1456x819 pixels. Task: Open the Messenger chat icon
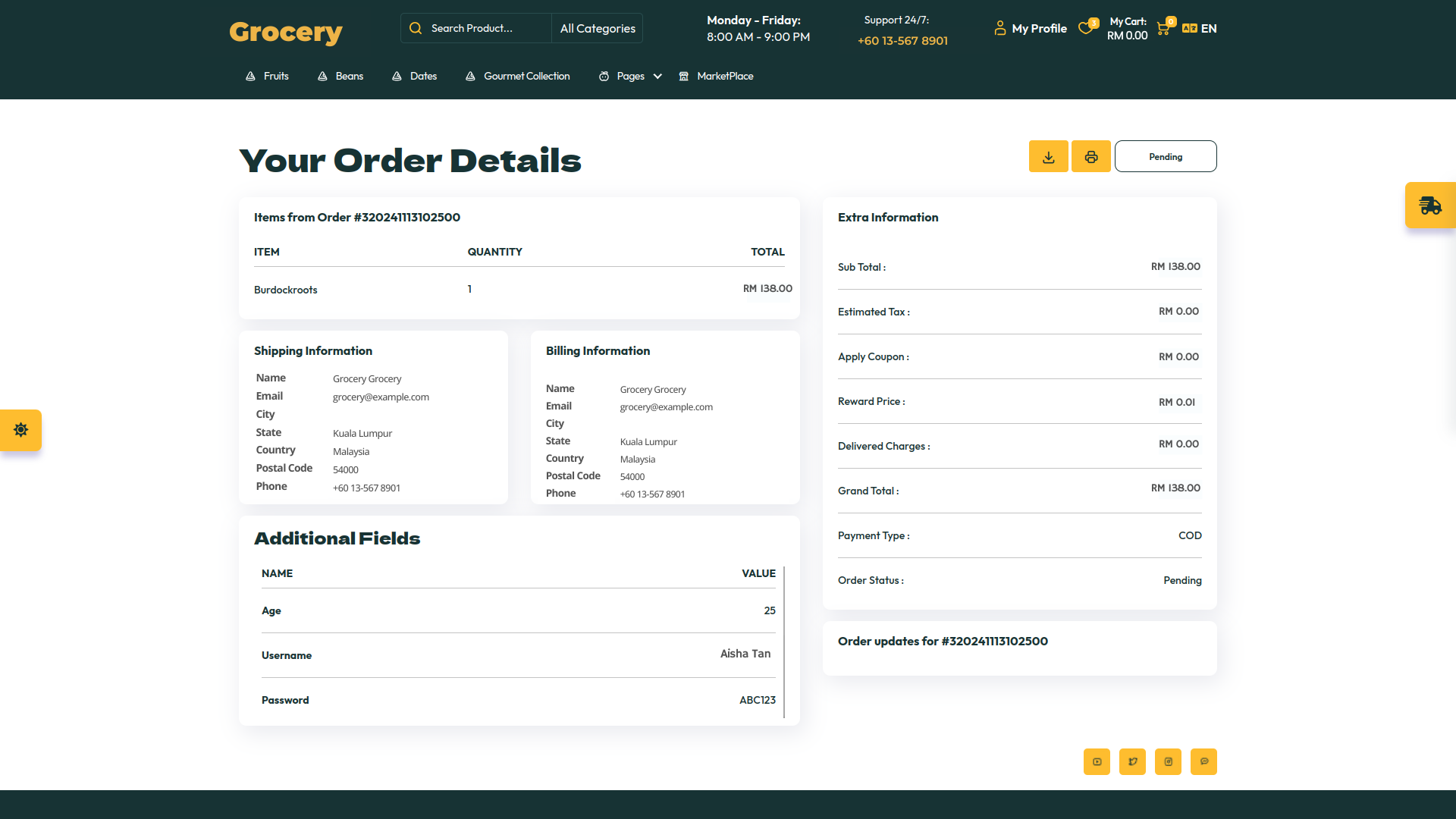pos(1203,761)
